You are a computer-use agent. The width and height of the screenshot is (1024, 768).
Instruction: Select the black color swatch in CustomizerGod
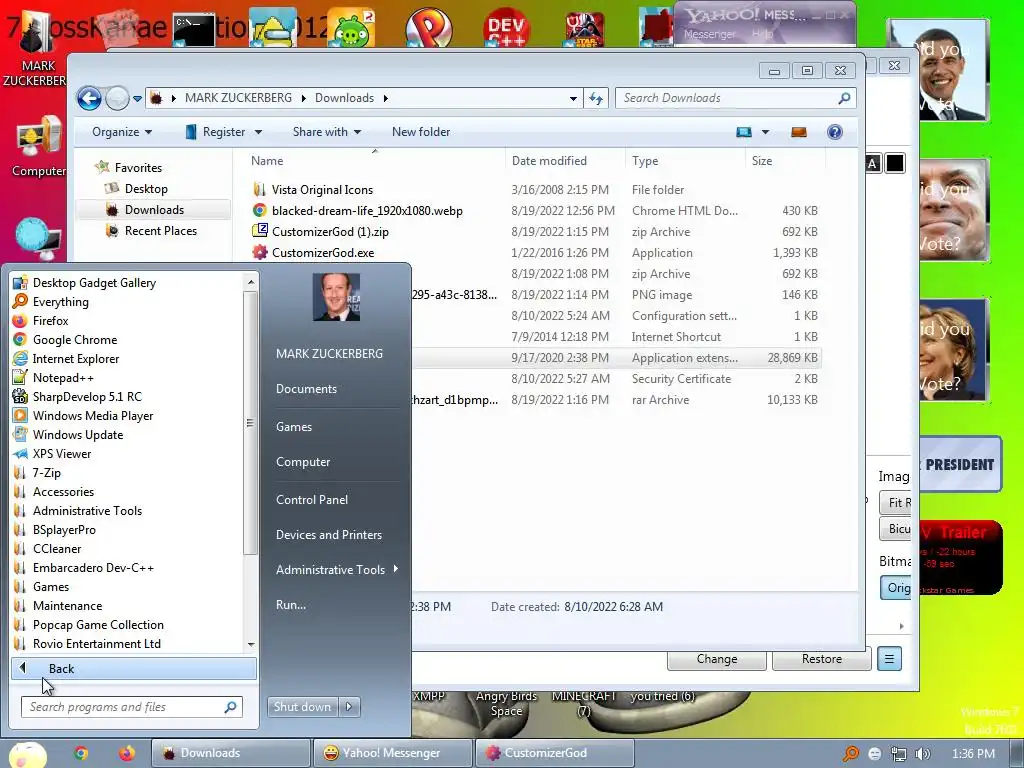895,163
